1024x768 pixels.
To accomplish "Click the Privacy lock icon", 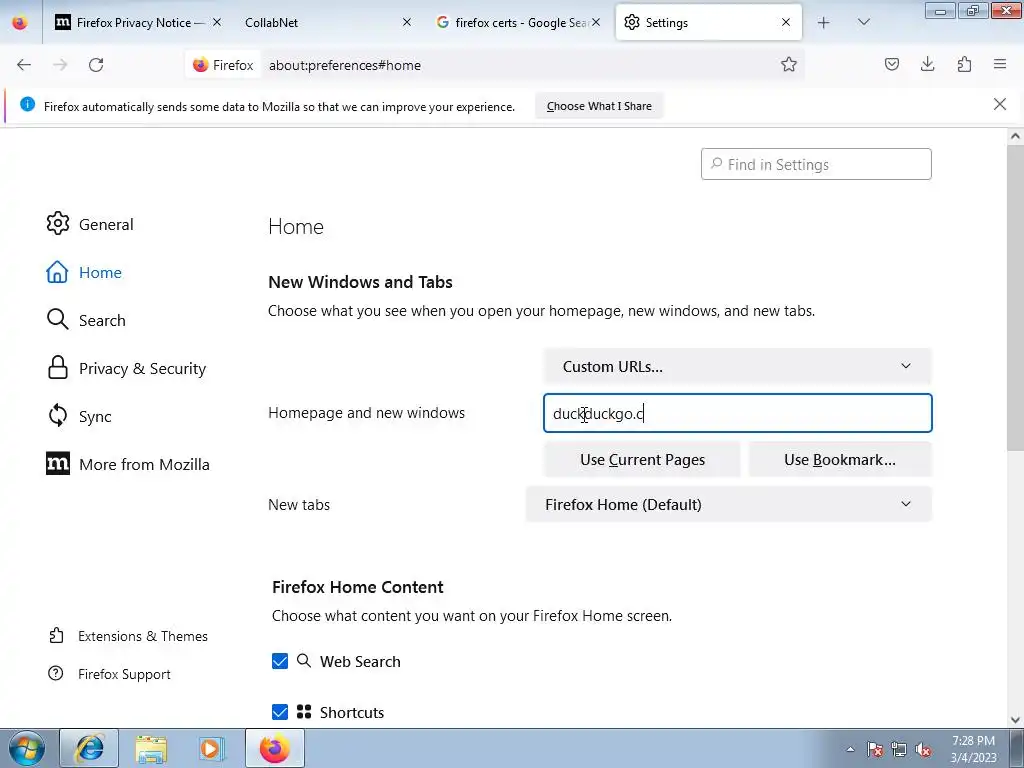I will [57, 368].
